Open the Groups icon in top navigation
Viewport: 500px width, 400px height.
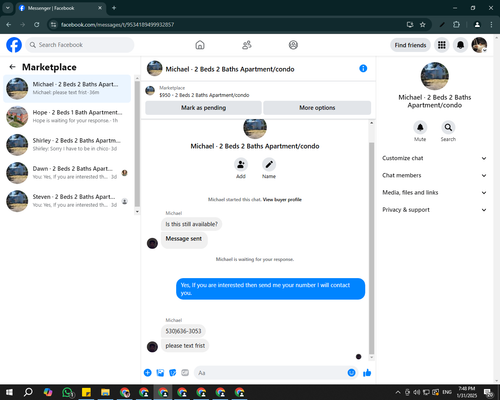(x=293, y=45)
